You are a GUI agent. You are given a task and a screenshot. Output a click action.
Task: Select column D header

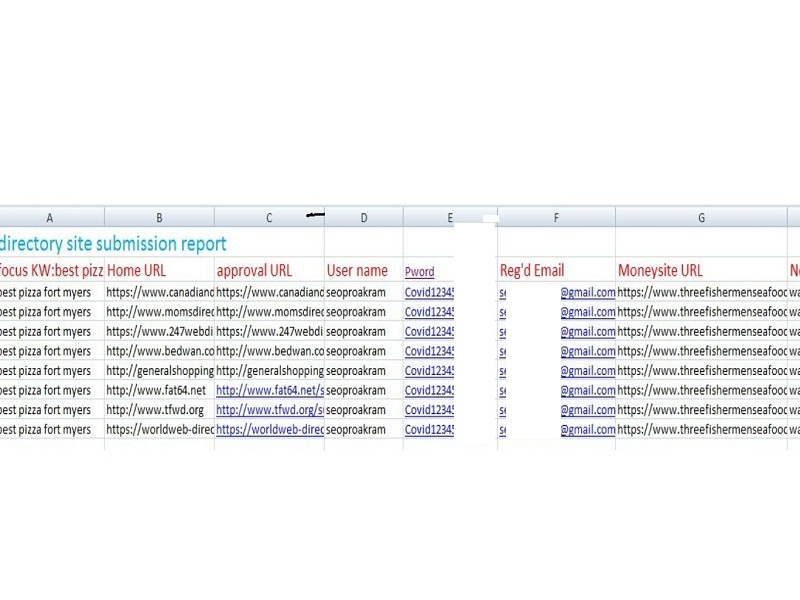pos(364,217)
